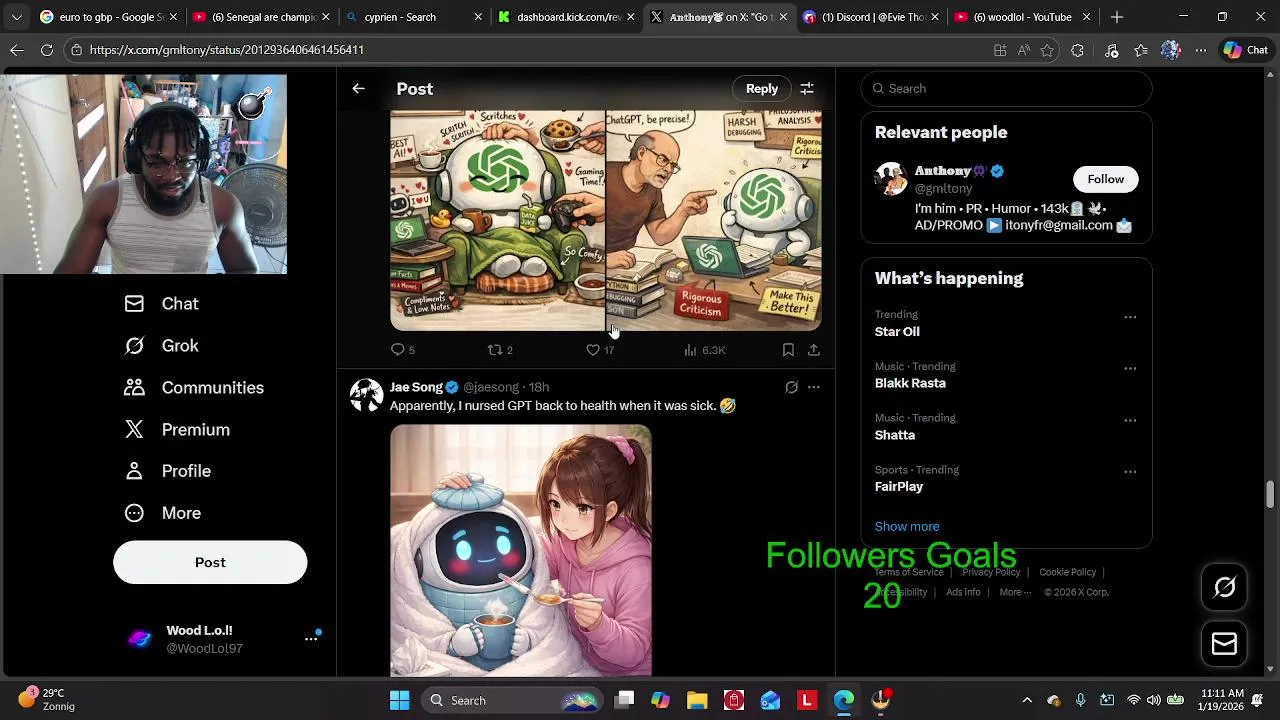Open the three-dot menu on Jae Song's reply

coord(814,387)
